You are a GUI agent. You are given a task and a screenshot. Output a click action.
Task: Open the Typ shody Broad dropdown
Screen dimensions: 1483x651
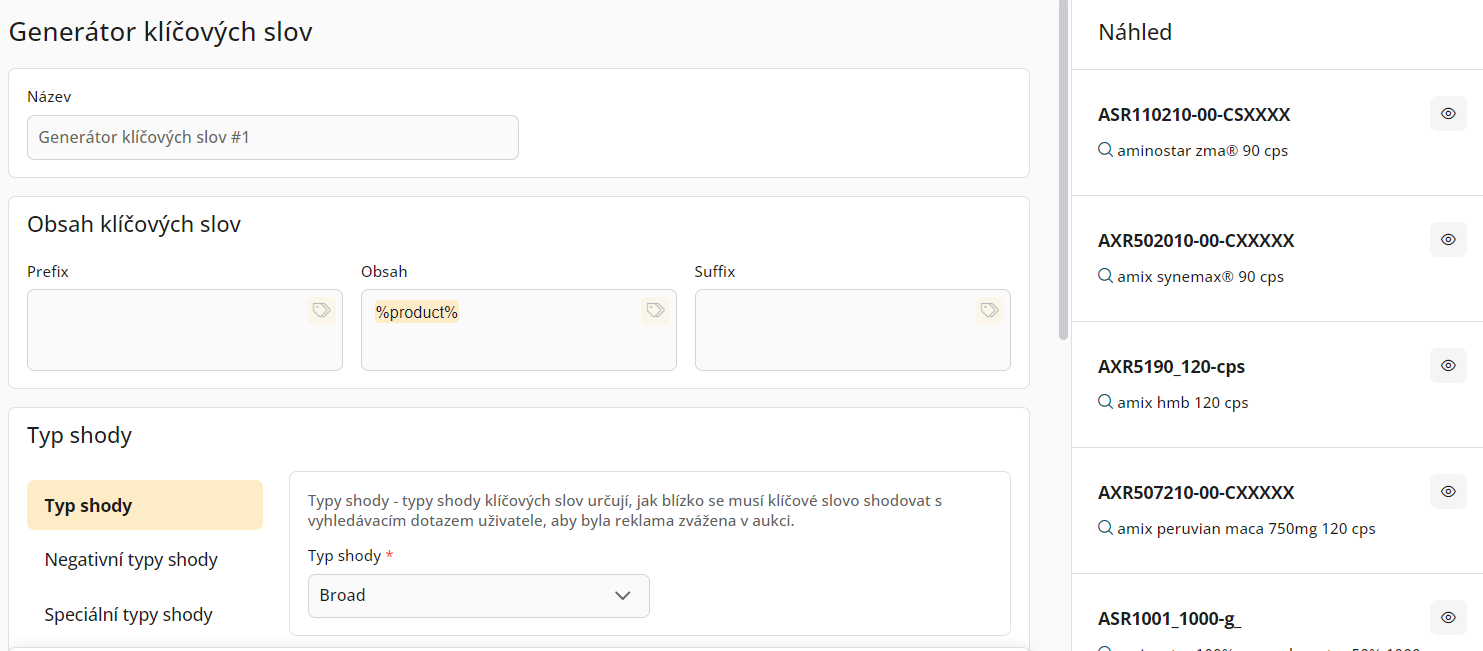coord(478,596)
